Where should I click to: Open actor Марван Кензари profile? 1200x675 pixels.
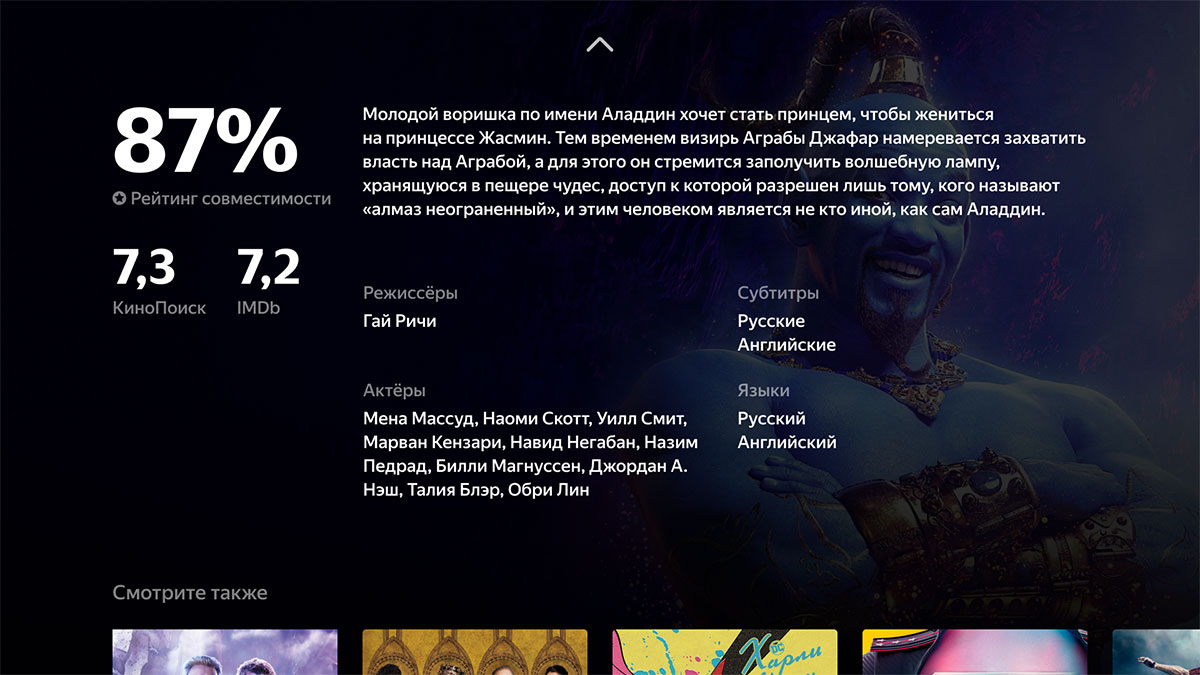click(x=432, y=442)
